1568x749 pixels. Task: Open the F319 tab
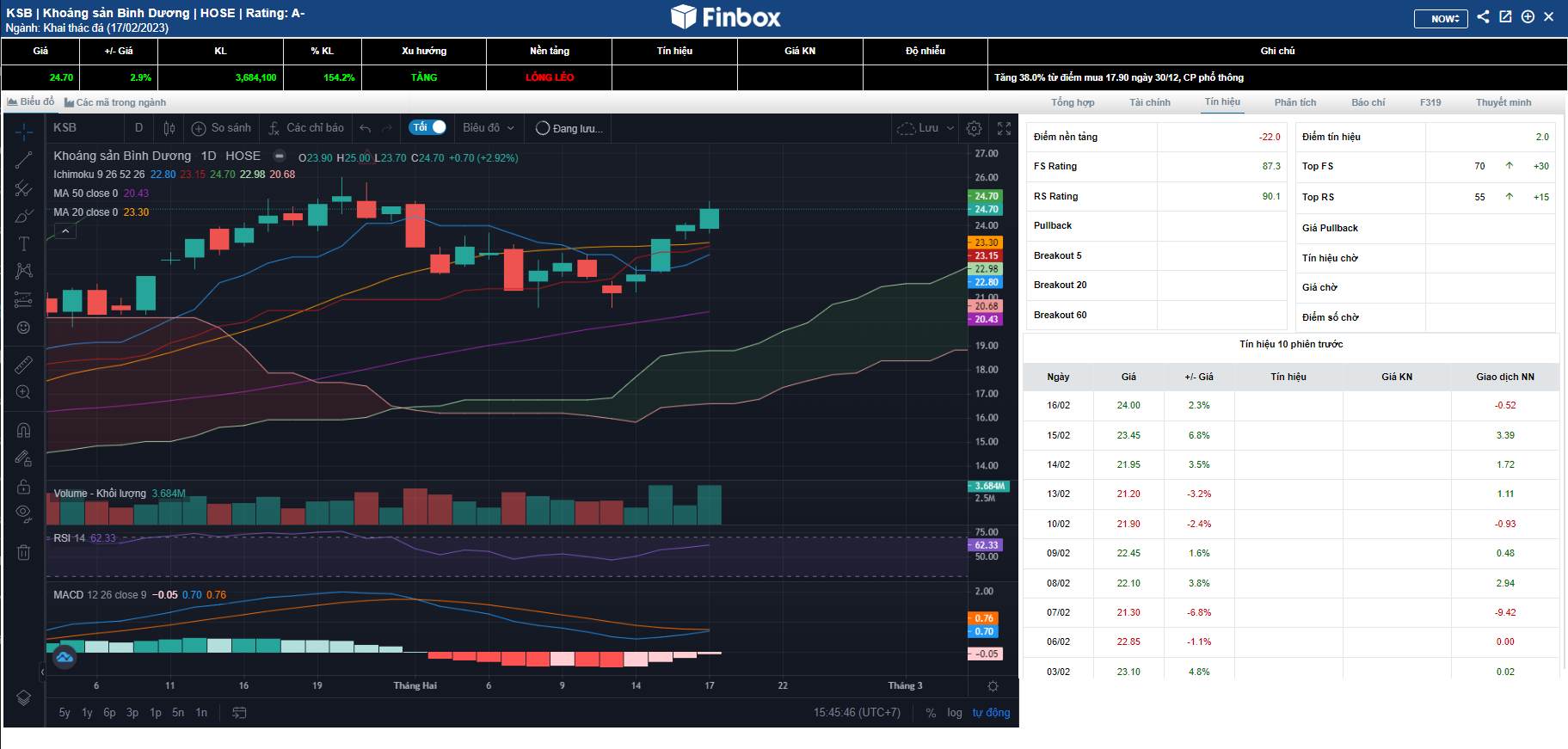pyautogui.click(x=1430, y=102)
